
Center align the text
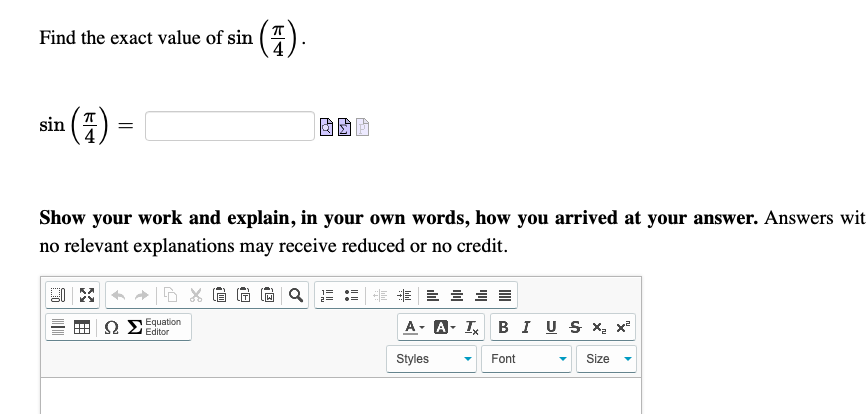point(457,295)
